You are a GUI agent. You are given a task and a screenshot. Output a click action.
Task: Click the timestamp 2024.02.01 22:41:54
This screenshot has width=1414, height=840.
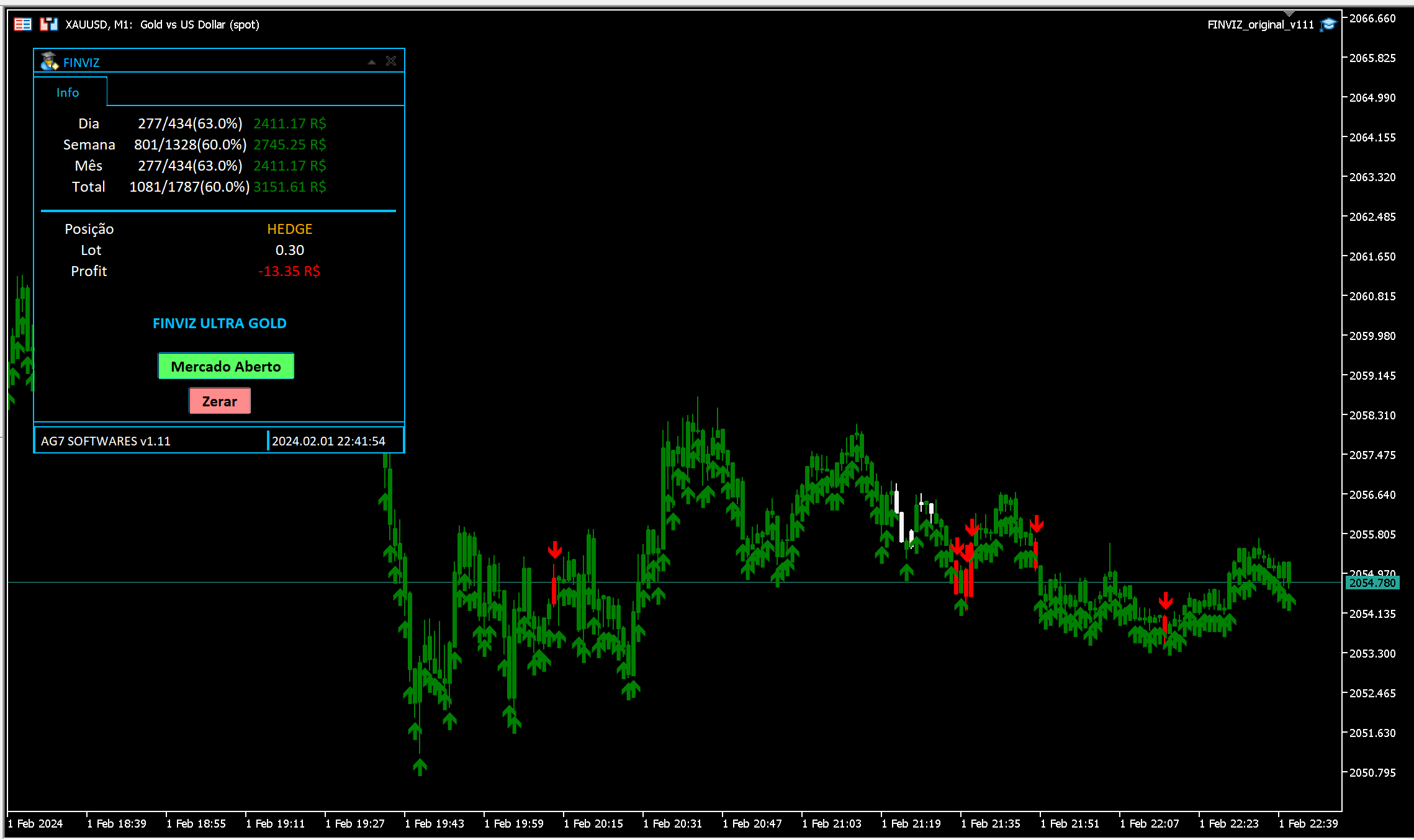[329, 441]
